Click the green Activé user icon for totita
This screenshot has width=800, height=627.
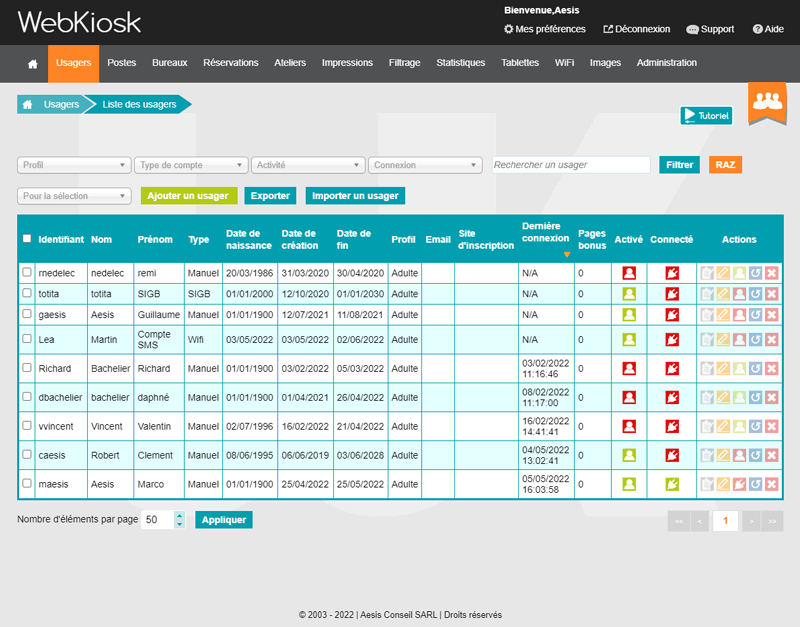pos(629,294)
